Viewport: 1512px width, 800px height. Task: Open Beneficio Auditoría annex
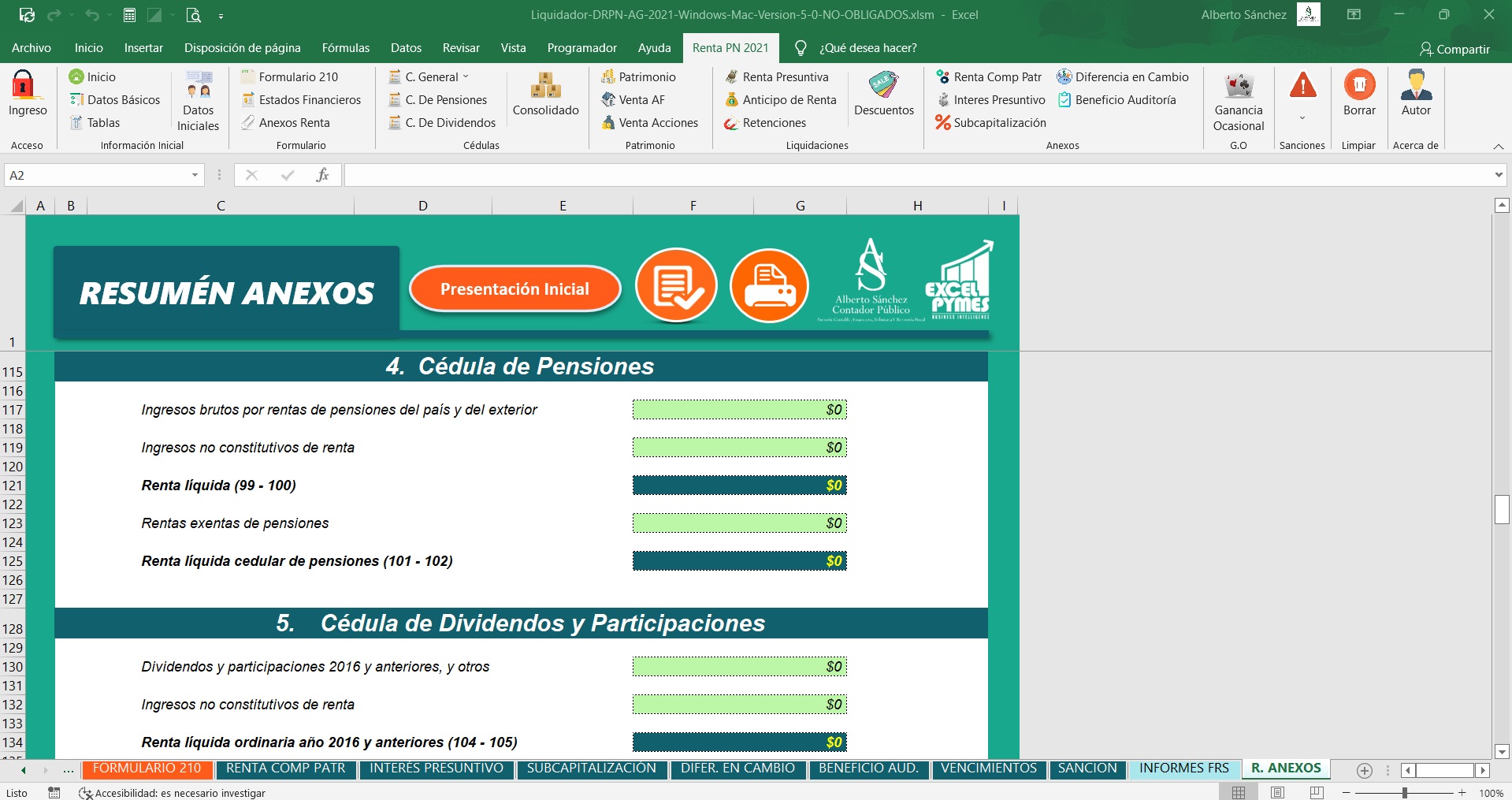point(1116,99)
